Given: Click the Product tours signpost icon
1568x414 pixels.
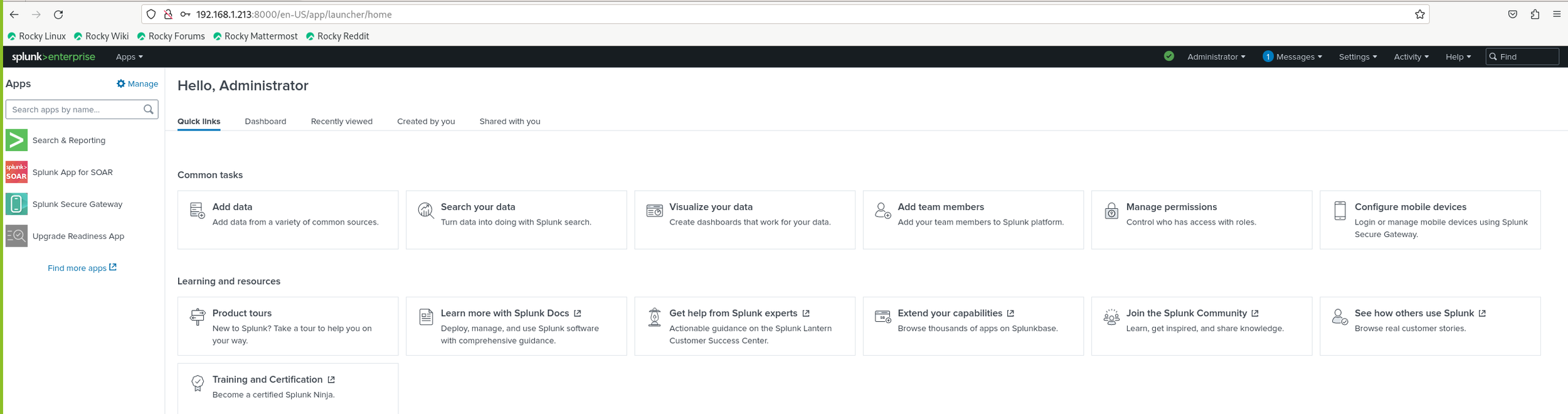Looking at the screenshot, I should 197,317.
